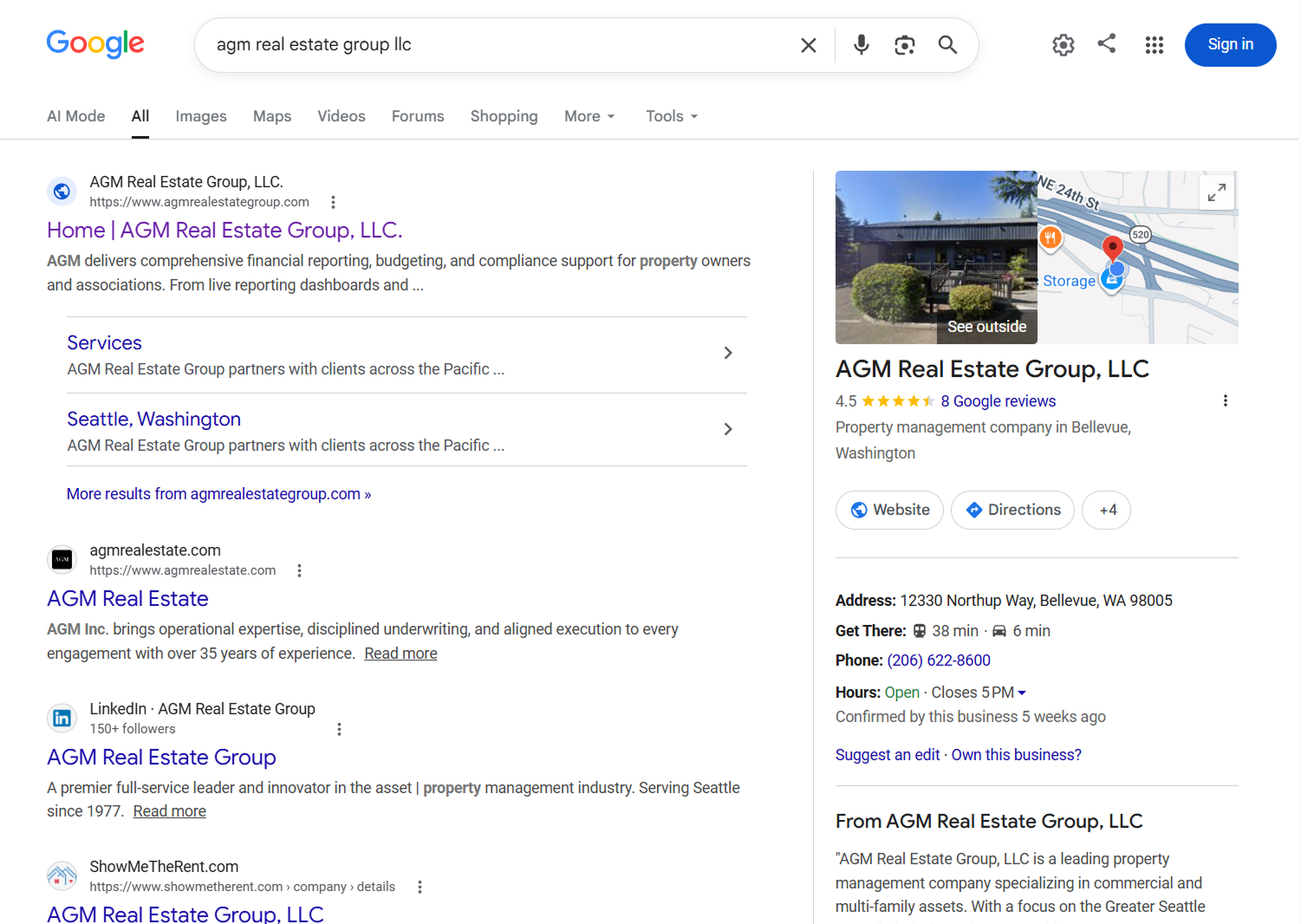This screenshot has width=1301, height=924.
Task: Switch to the Shopping tab
Action: click(504, 116)
